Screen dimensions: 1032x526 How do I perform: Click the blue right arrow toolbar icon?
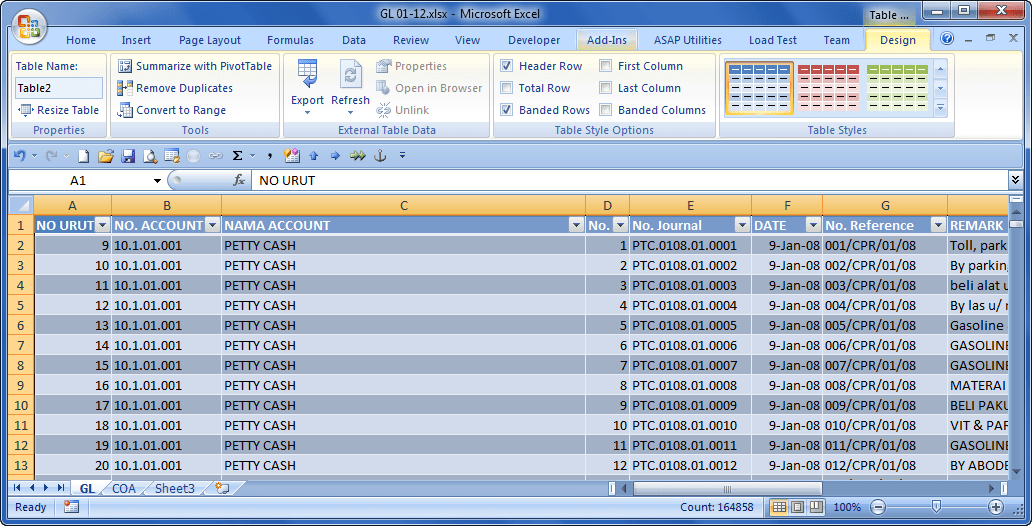[x=335, y=156]
